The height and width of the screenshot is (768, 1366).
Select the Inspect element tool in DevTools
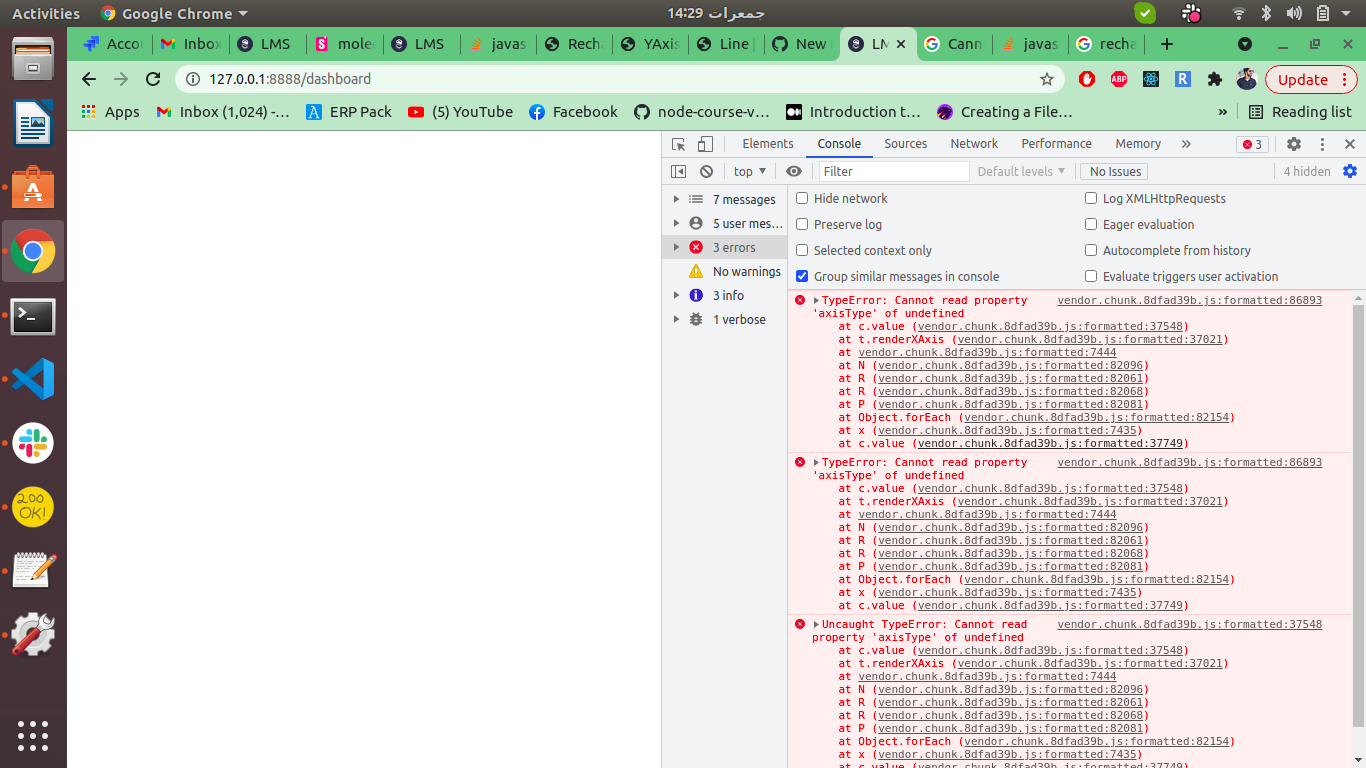[676, 144]
